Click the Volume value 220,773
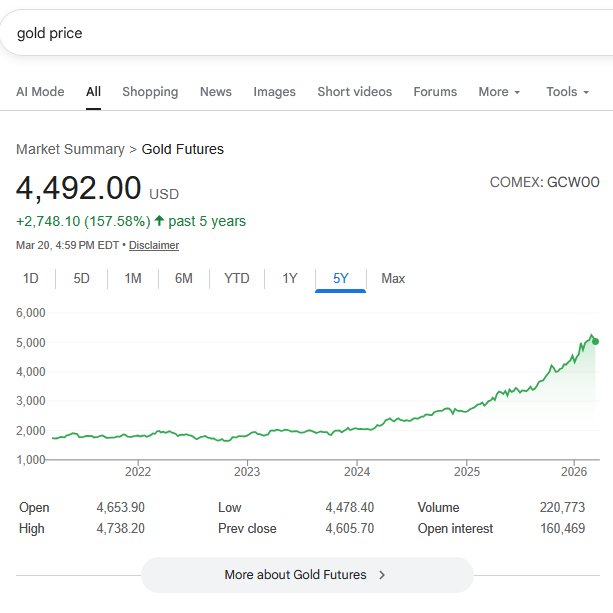This screenshot has width=613, height=613. [x=563, y=507]
